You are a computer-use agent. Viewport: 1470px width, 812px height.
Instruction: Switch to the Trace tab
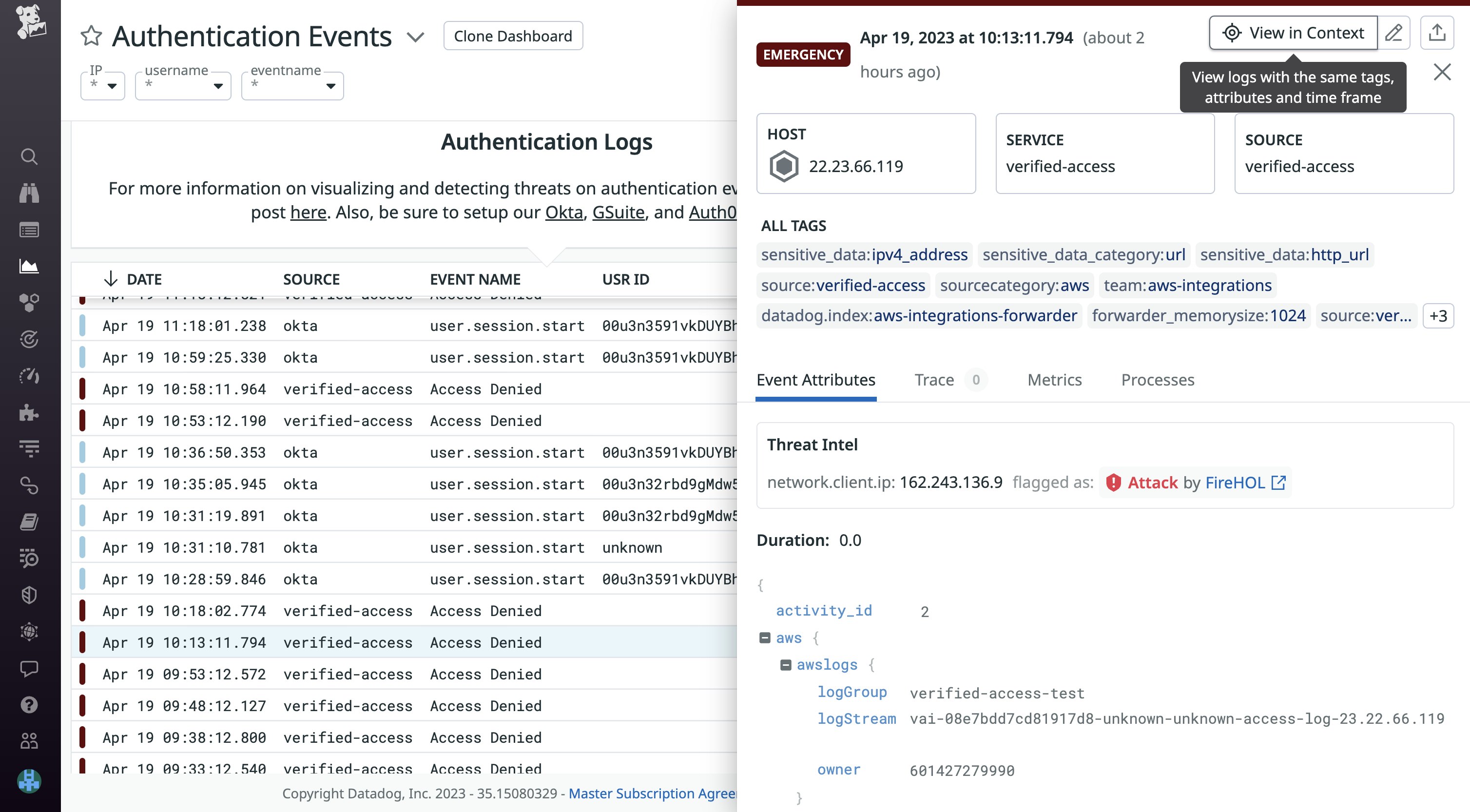[x=934, y=380]
